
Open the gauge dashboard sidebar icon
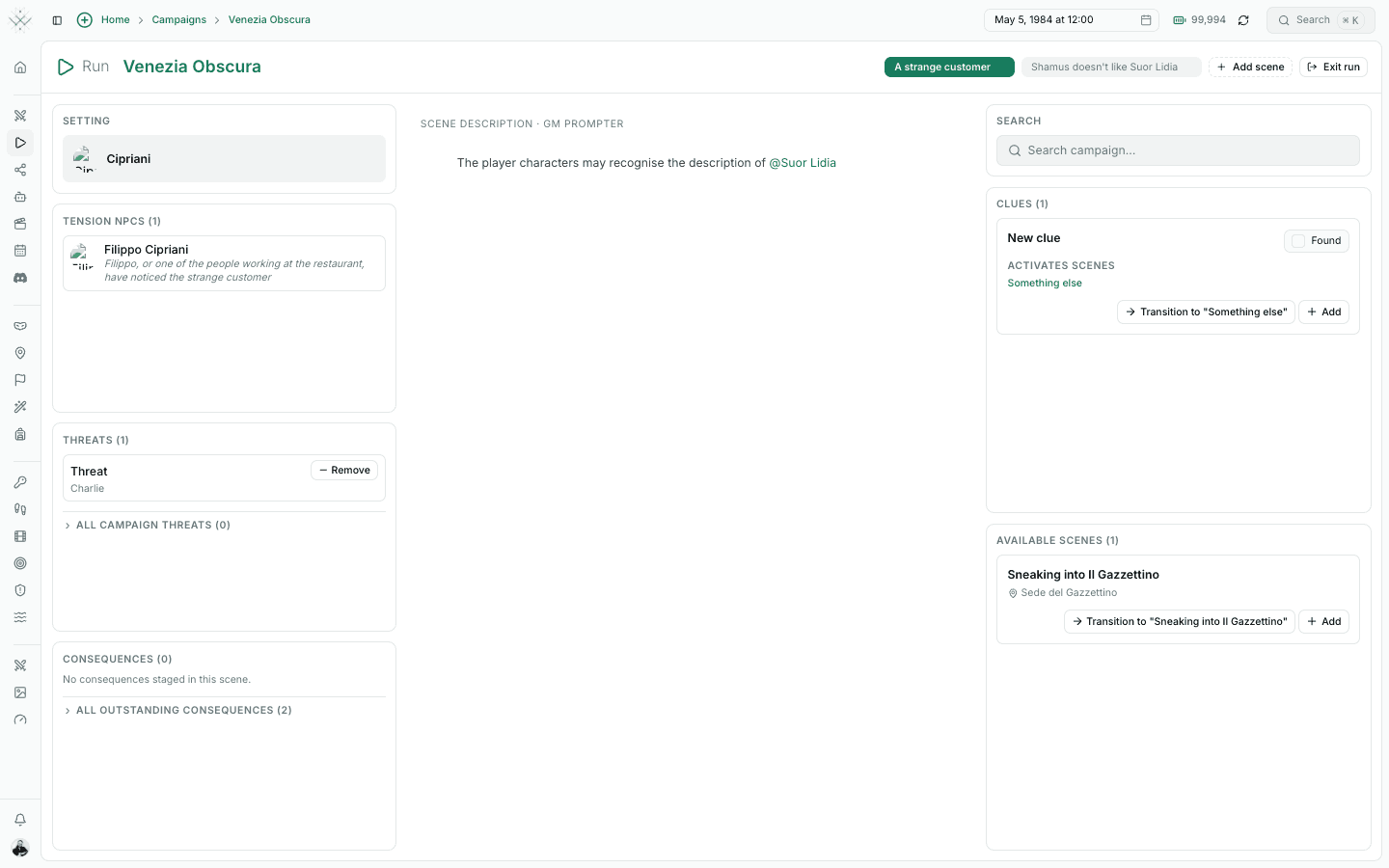coord(20,719)
